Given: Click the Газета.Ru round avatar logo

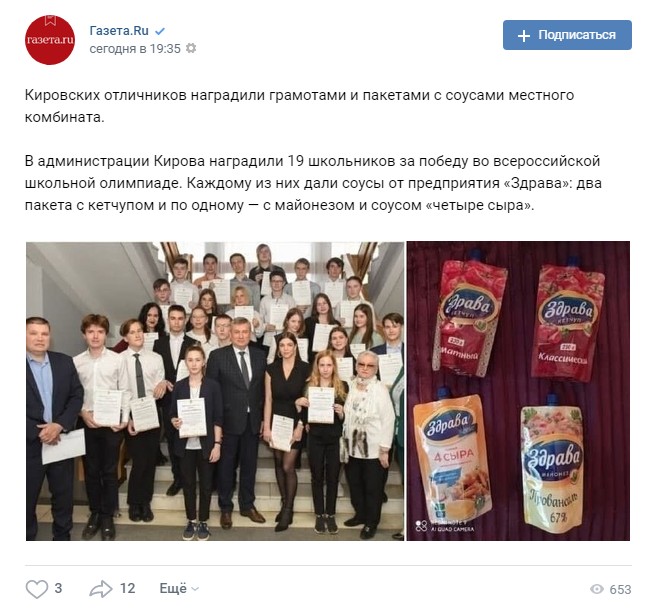Looking at the screenshot, I should pyautogui.click(x=50, y=40).
